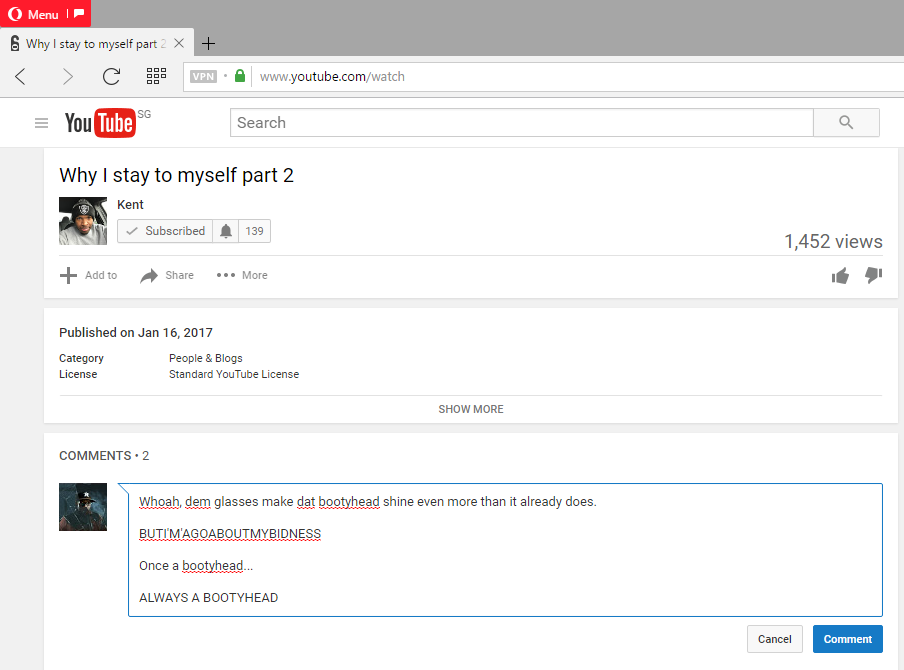Click the video title 'Why I stay to myself part 2'
This screenshot has height=670, width=904.
click(176, 175)
